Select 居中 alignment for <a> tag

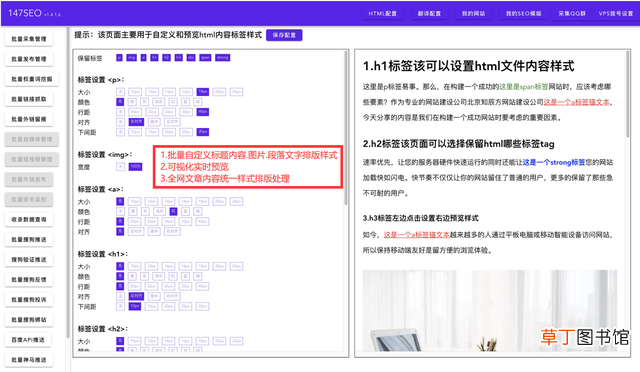click(x=154, y=231)
